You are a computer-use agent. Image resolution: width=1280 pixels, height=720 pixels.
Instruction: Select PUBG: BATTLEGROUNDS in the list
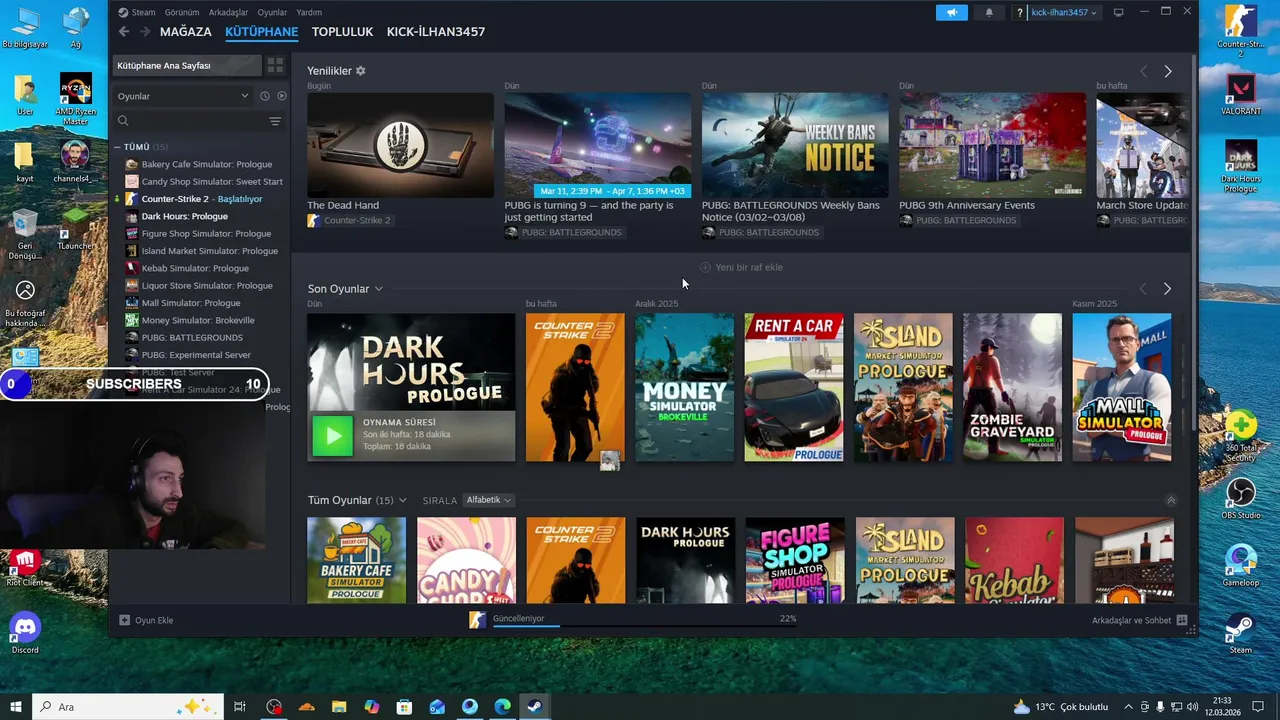pyautogui.click(x=192, y=338)
